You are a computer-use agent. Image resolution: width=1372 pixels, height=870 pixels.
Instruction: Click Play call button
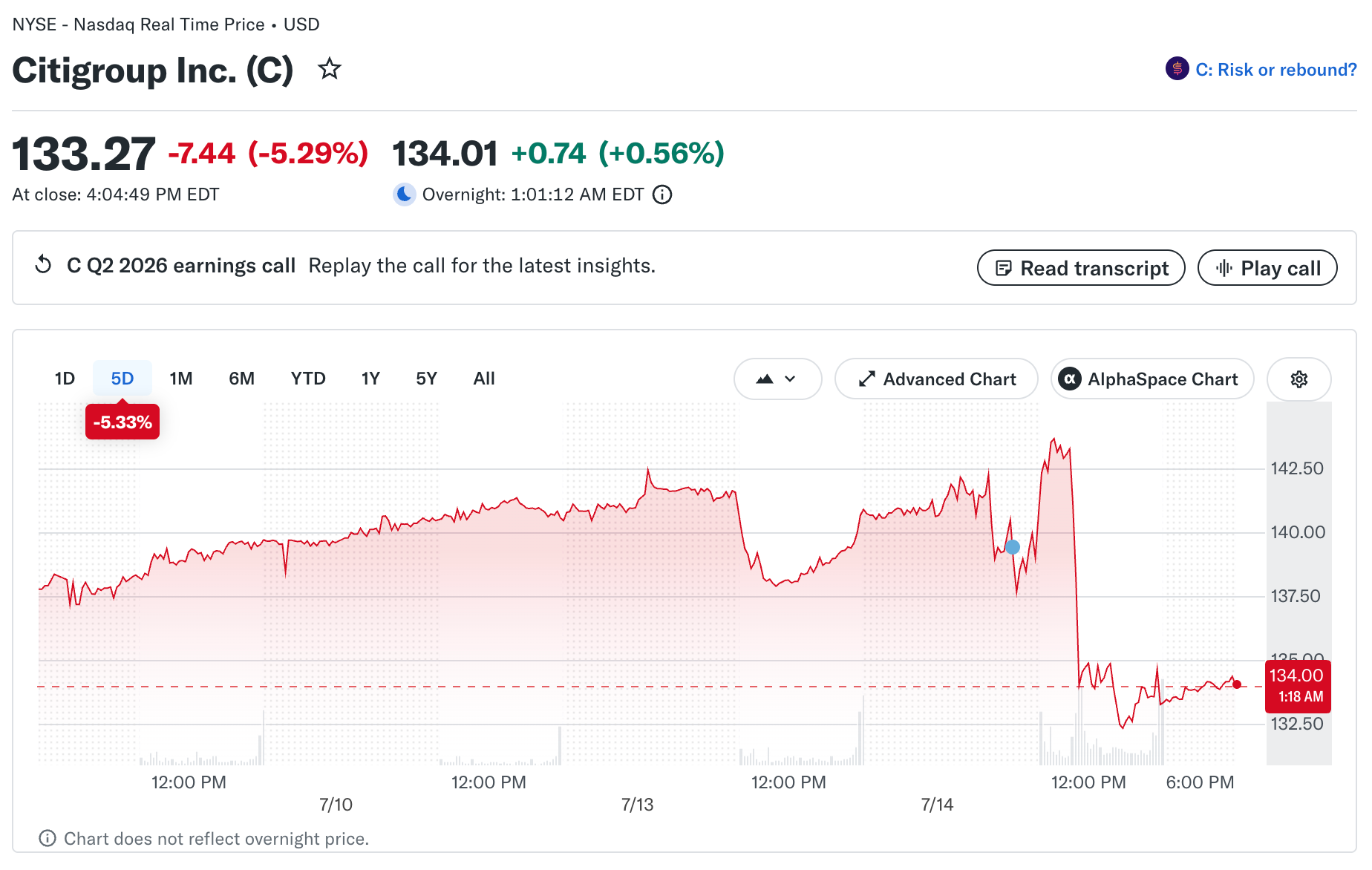click(1267, 268)
